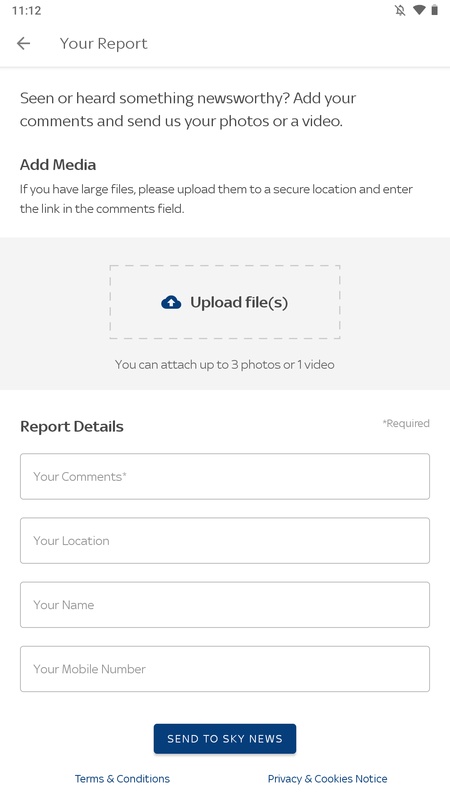Open the Privacy & Cookies Notice link
The height and width of the screenshot is (800, 450).
click(328, 779)
